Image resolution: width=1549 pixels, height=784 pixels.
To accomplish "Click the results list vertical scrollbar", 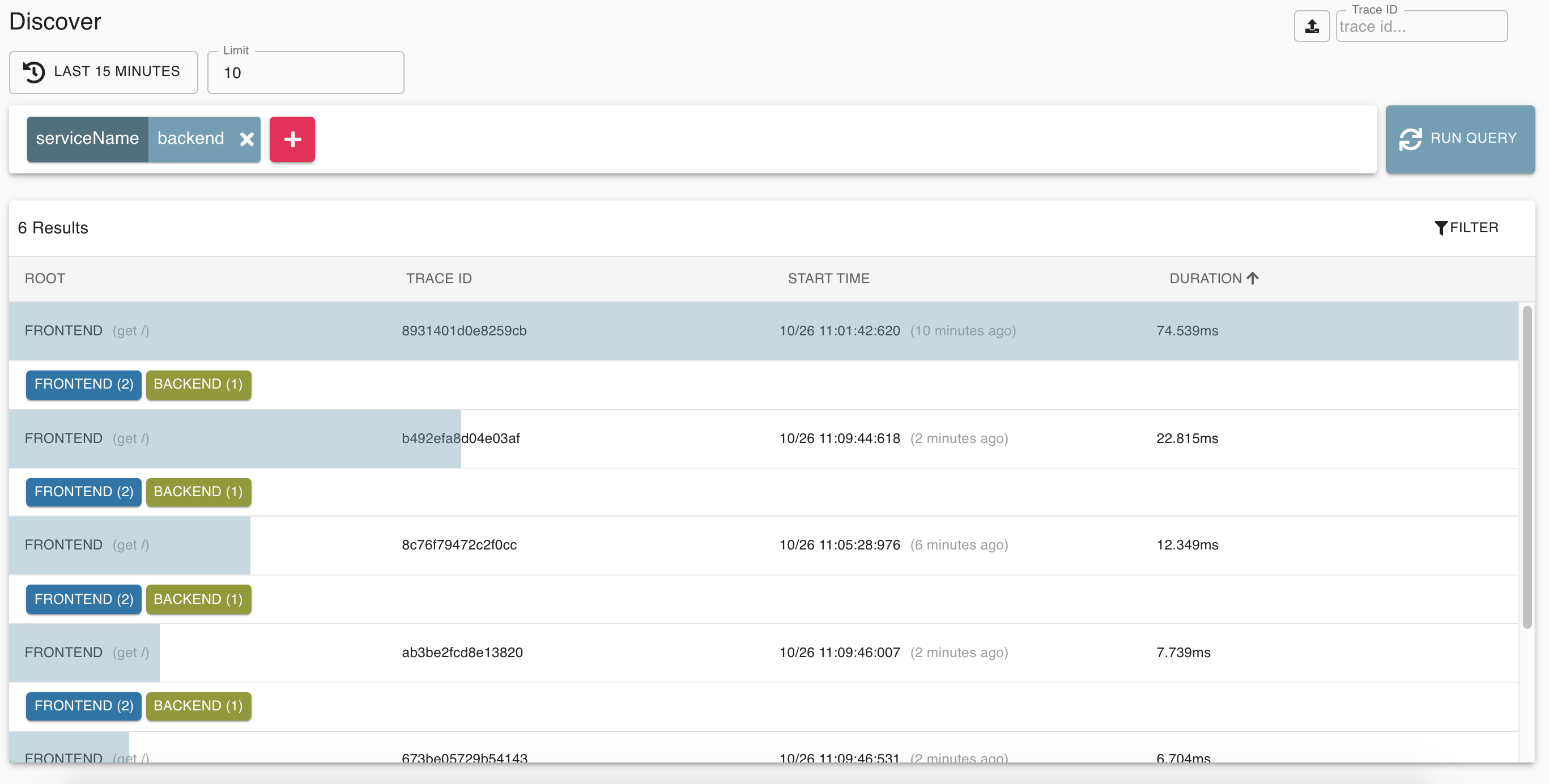I will 1526,467.
